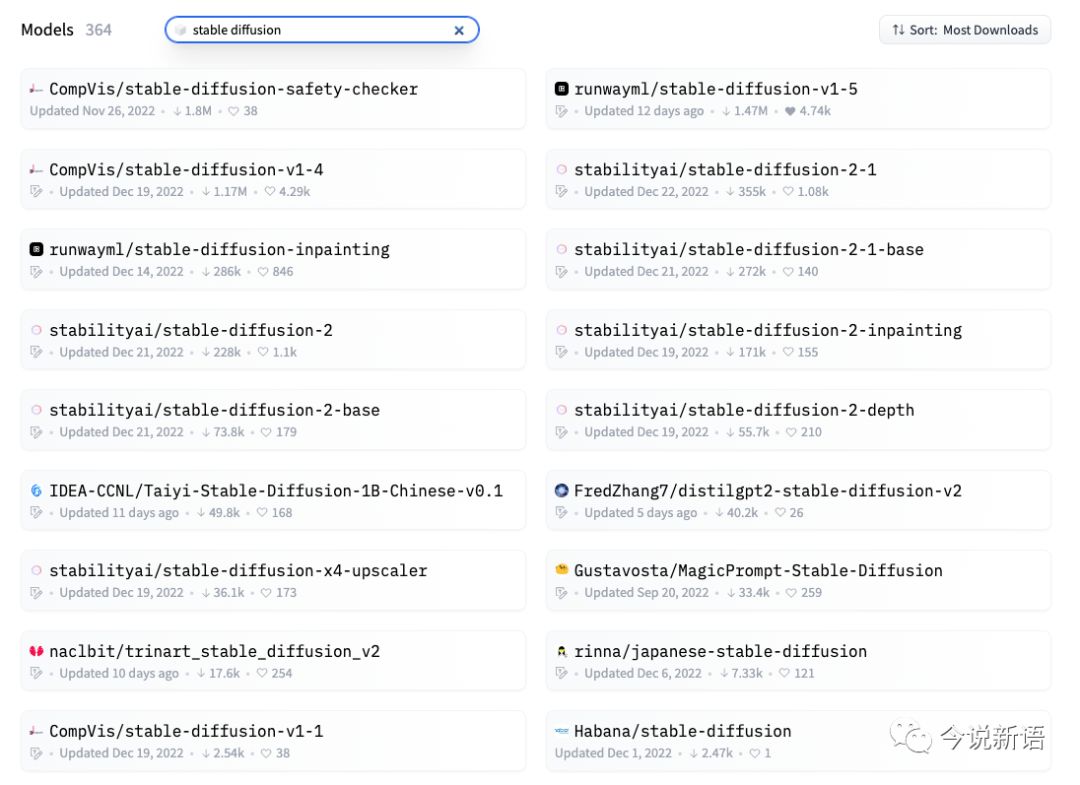Click the stabilityai avatar on stable-diffusion-2-base
1080x785 pixels.
(37, 410)
